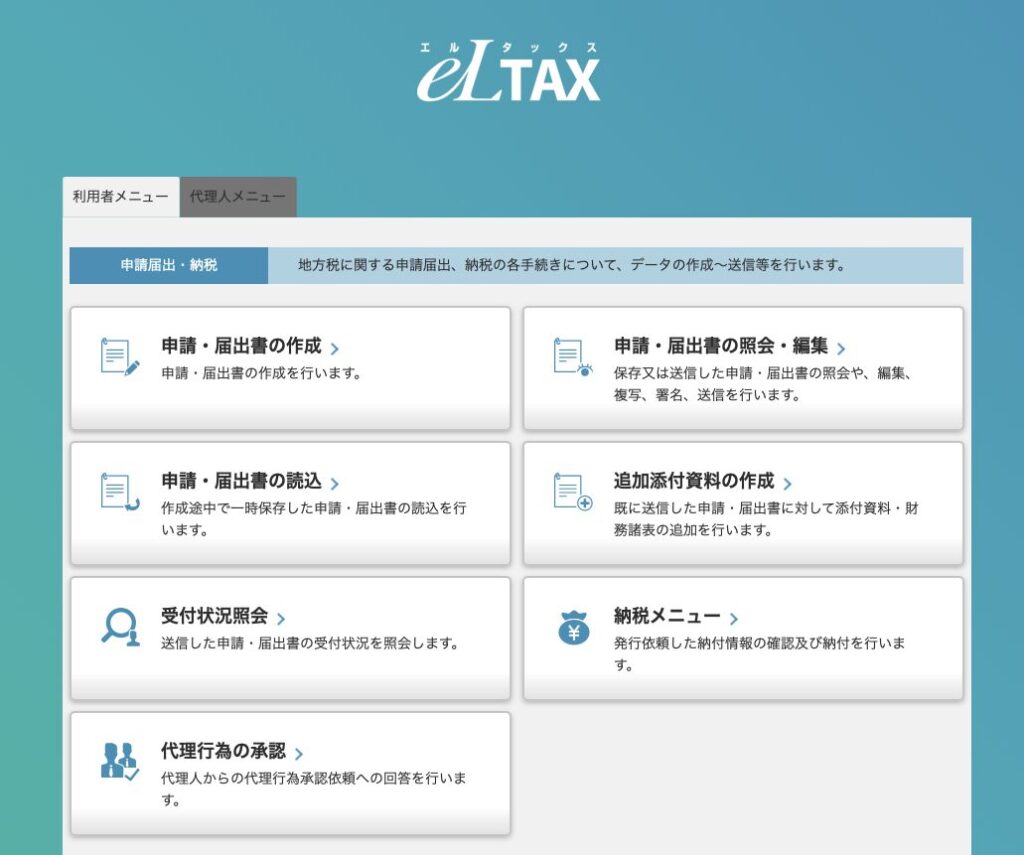This screenshot has height=855, width=1024.
Task: Click the document-with-eye icon for 照会・編集
Action: tap(572, 357)
